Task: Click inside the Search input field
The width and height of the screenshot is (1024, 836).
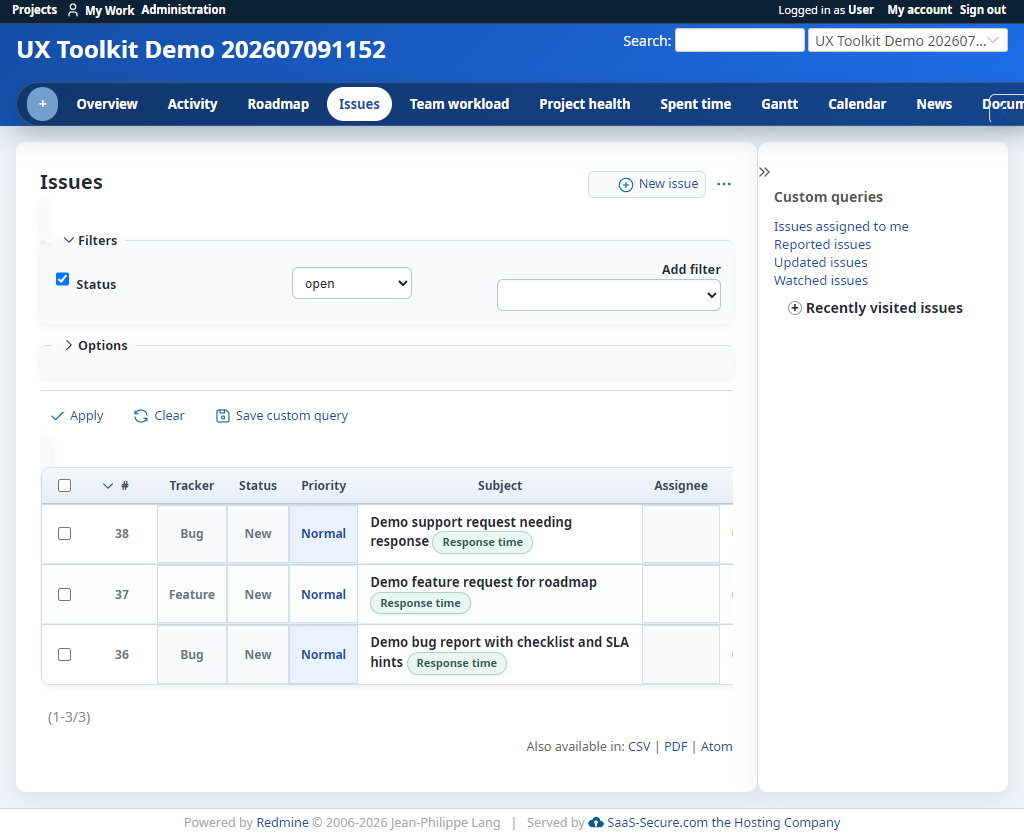Action: pyautogui.click(x=739, y=40)
